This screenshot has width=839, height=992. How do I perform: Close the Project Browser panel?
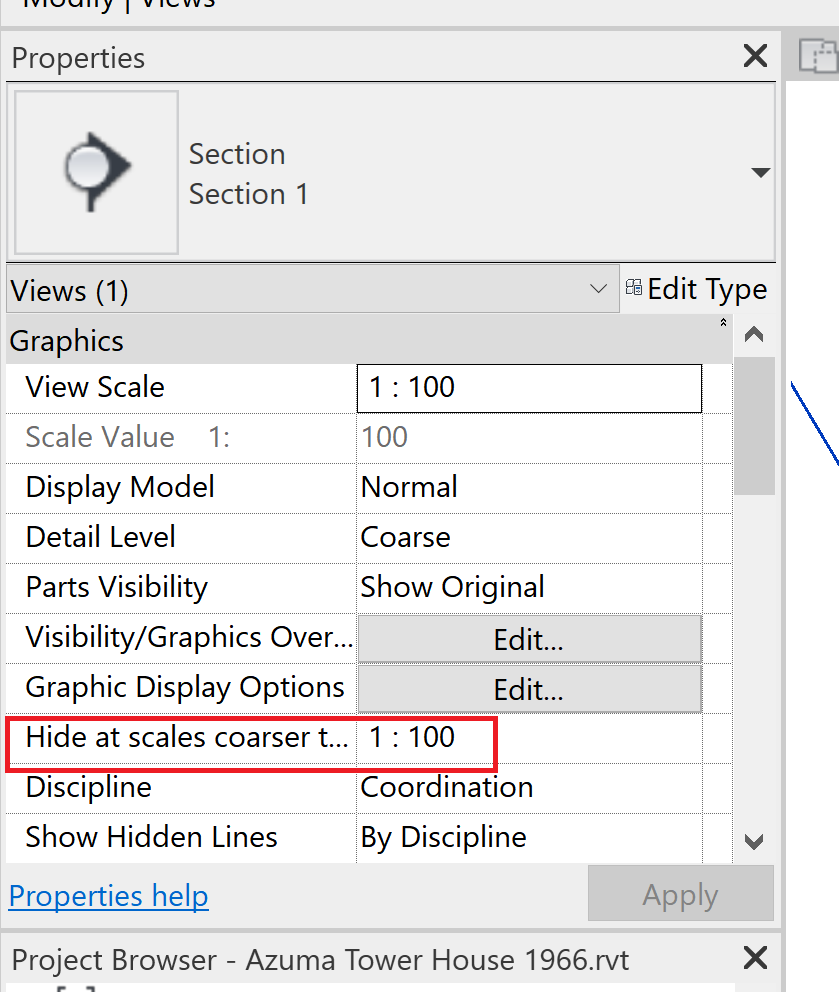coord(756,959)
